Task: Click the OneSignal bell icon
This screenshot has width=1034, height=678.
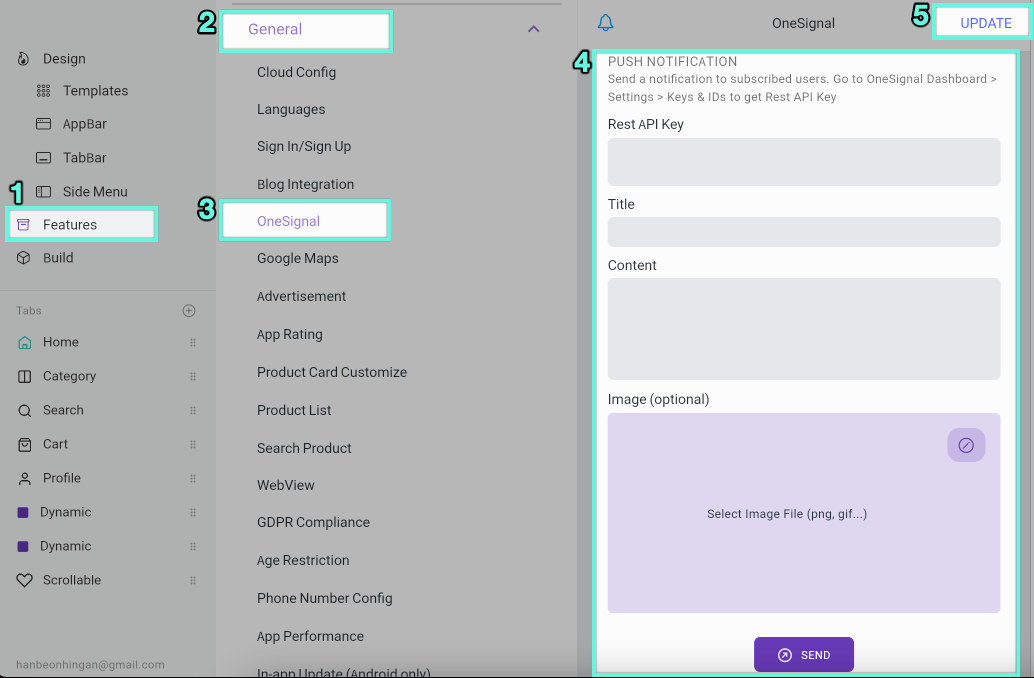Action: click(x=605, y=23)
